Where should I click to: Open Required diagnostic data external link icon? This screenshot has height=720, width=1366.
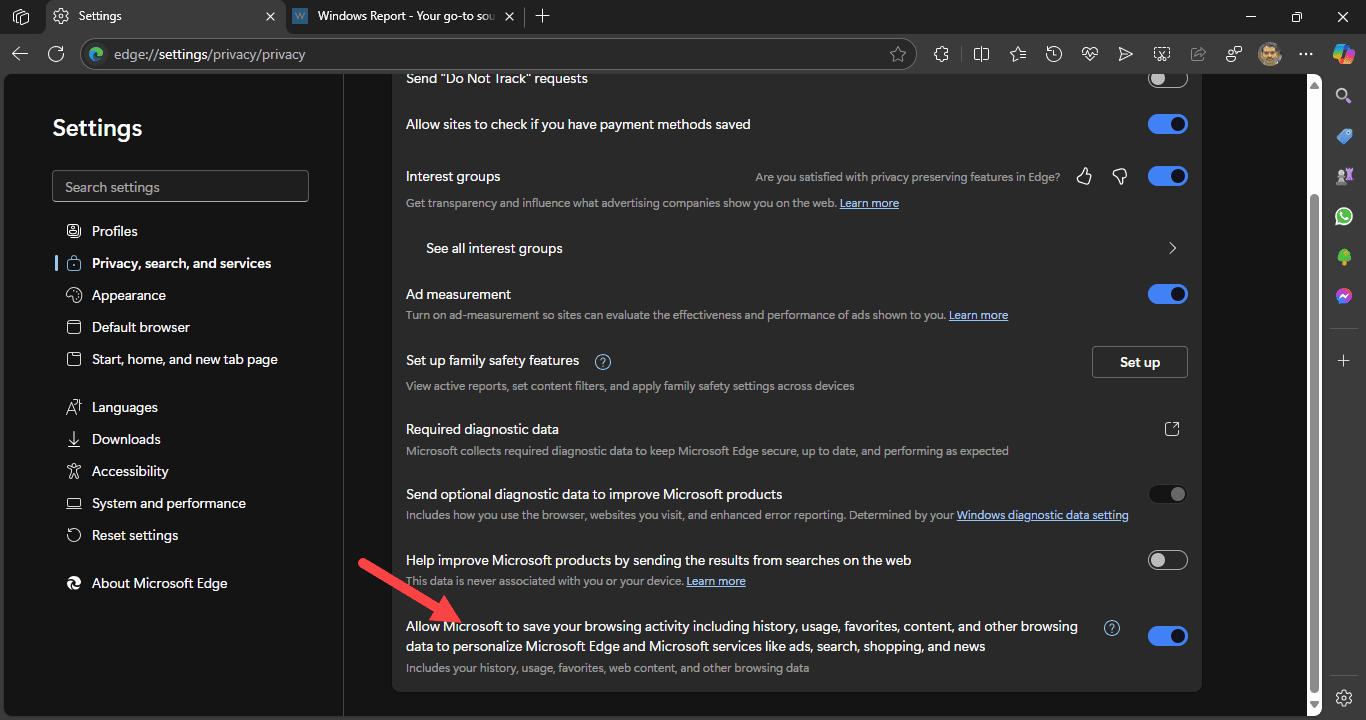[x=1172, y=429]
